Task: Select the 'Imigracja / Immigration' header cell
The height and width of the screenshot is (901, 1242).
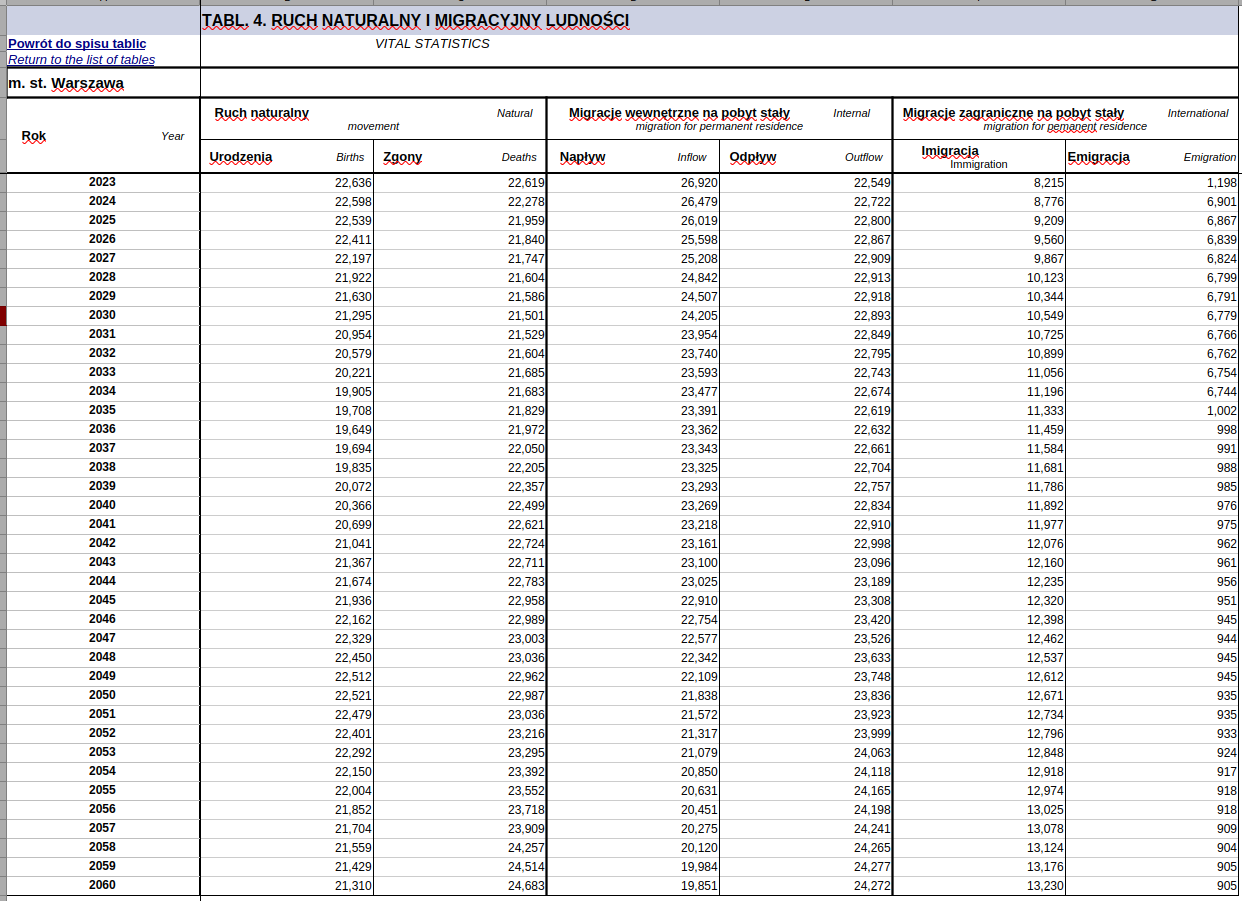Action: tap(977, 156)
